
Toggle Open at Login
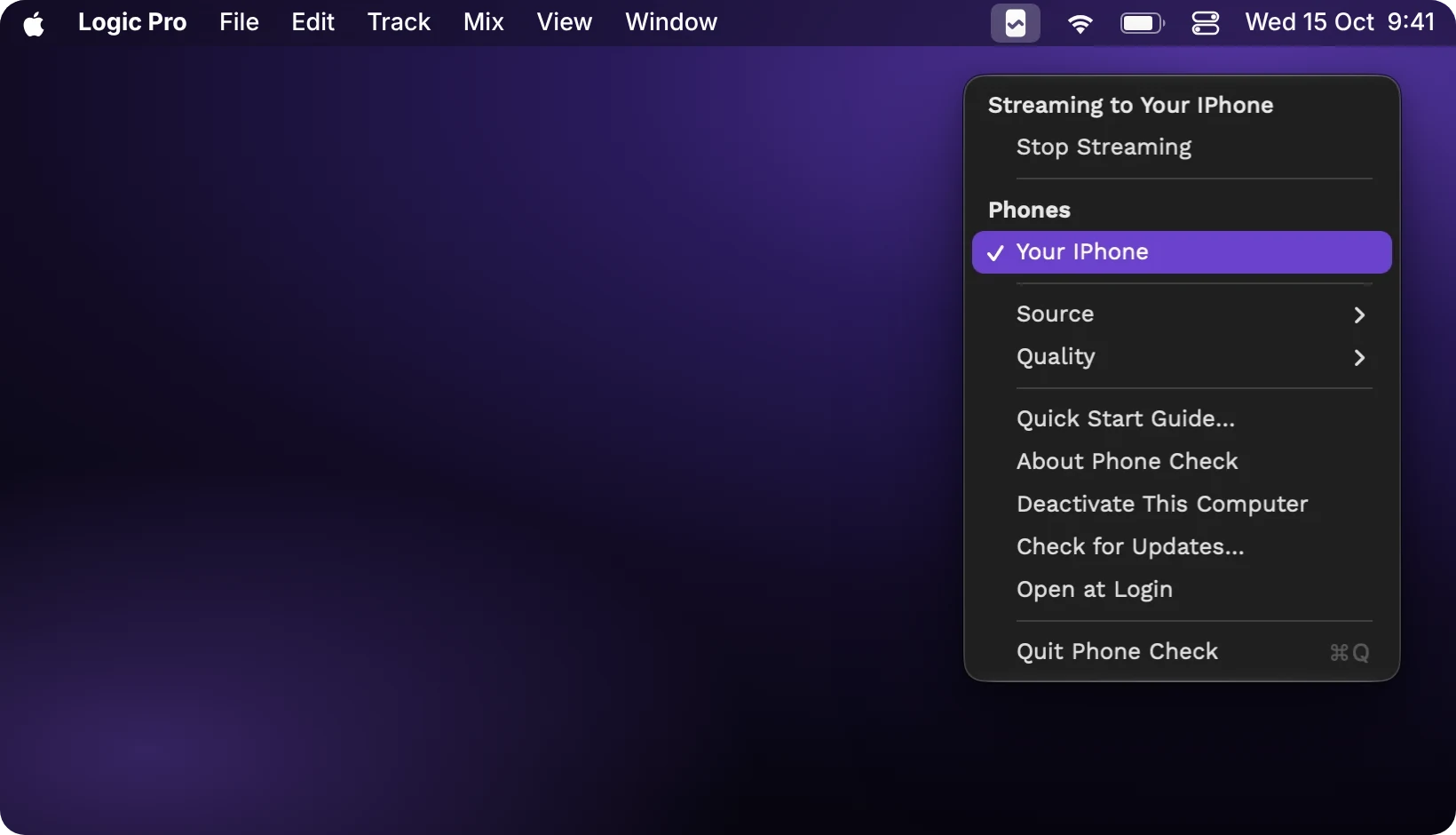(x=1182, y=590)
